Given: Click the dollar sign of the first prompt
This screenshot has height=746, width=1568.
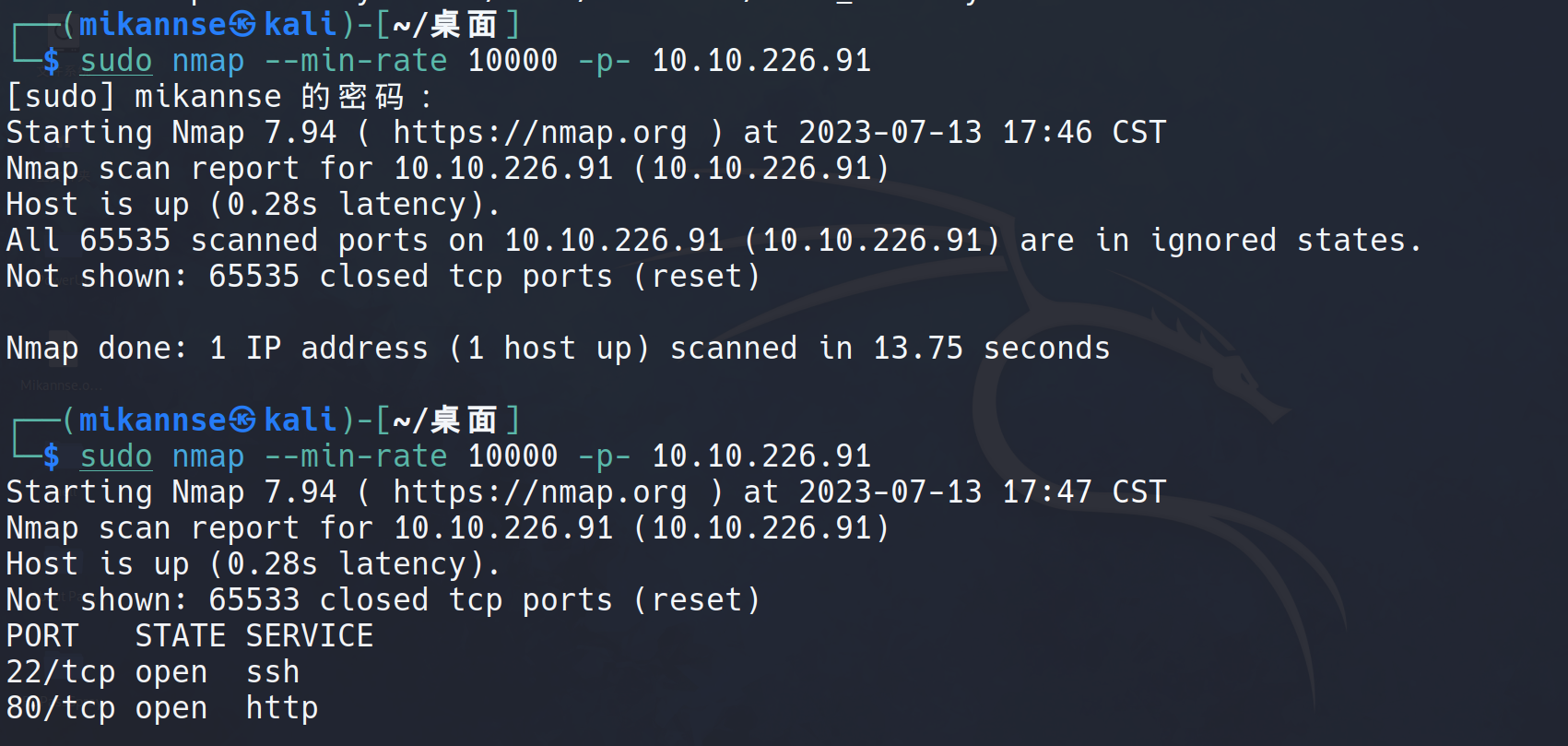Looking at the screenshot, I should click(52, 61).
